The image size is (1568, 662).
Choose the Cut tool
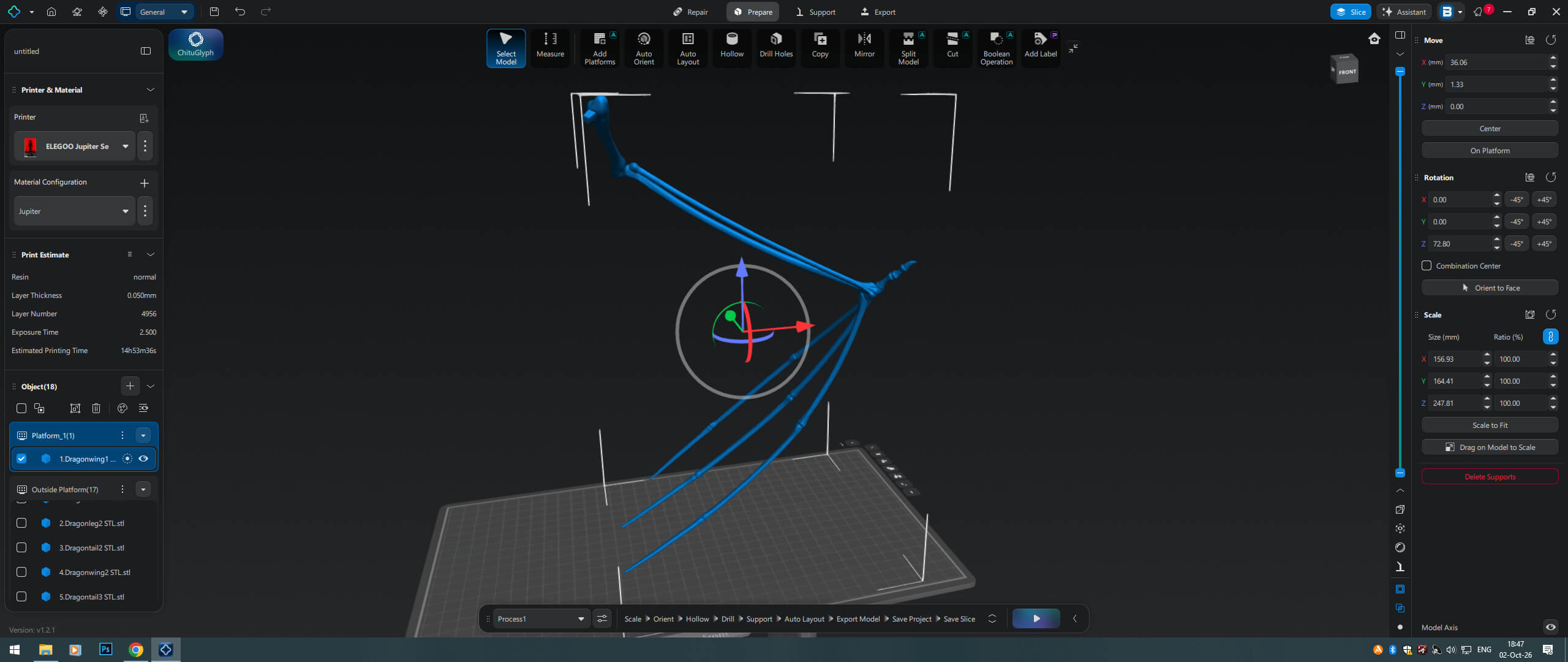(x=952, y=48)
